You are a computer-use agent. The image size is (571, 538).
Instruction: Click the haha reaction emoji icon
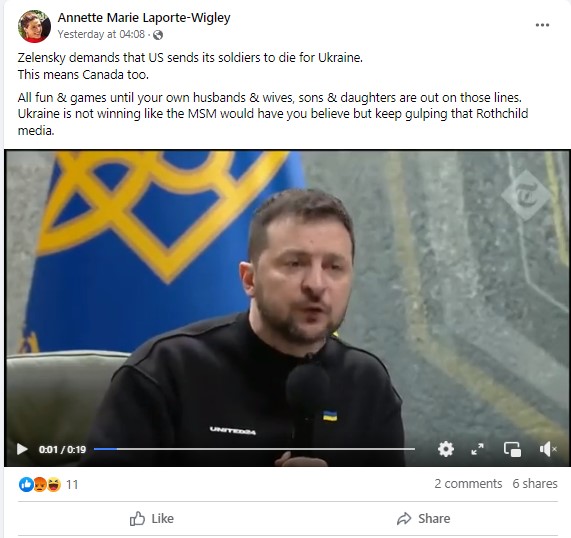54,484
